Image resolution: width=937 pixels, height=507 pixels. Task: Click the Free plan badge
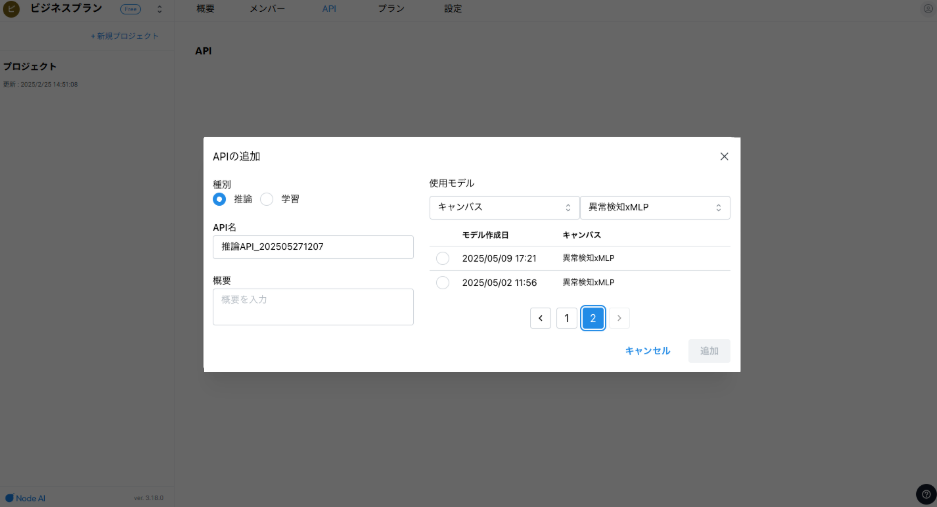131,9
